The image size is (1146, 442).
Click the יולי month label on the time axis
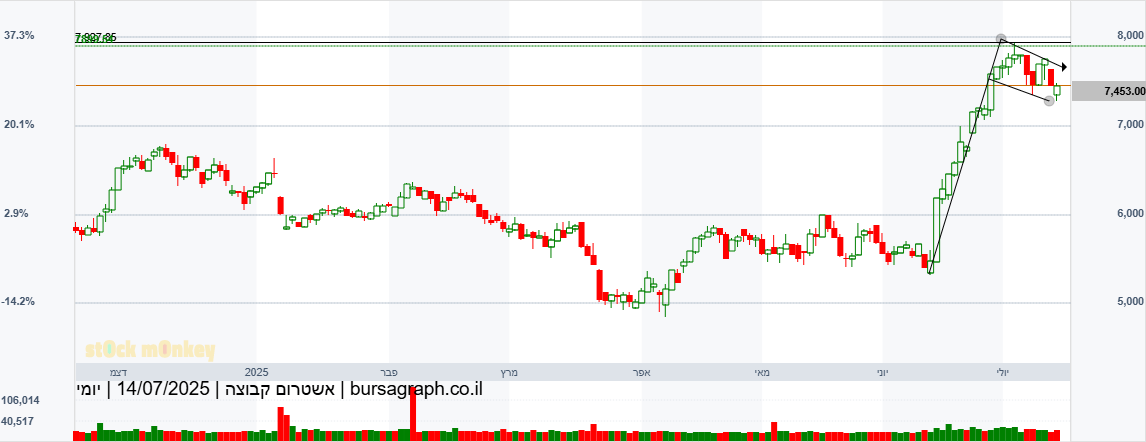(1003, 372)
